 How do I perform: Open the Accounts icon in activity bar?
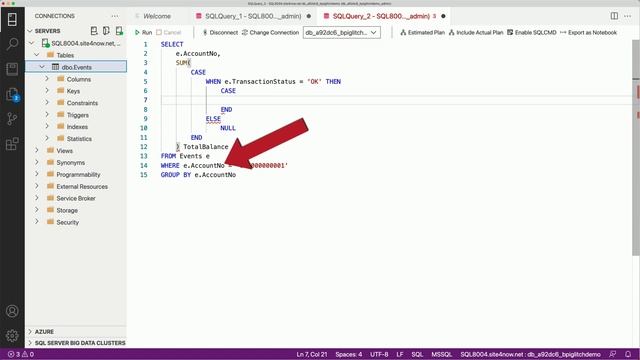coord(12,311)
